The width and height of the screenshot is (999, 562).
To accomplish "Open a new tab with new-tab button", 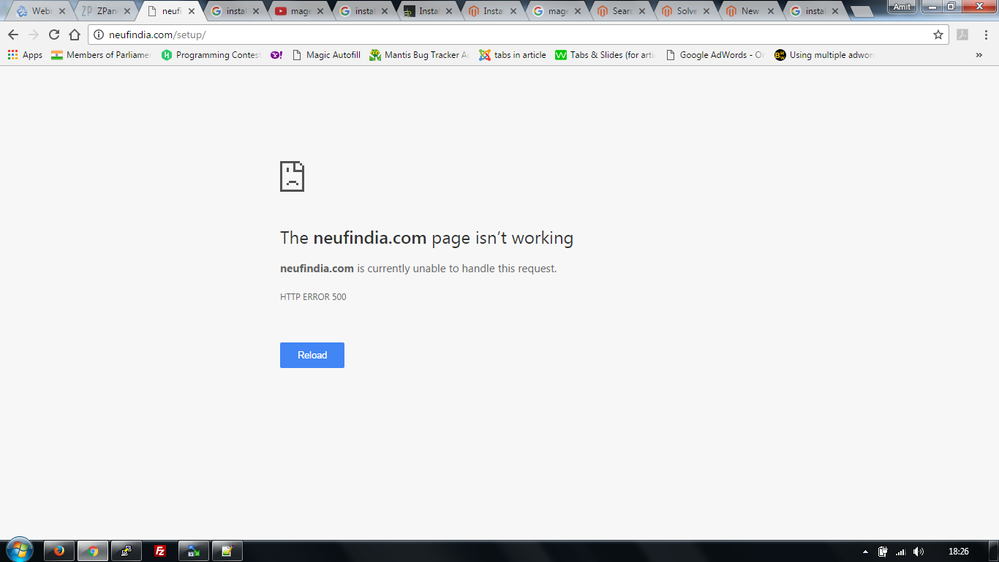I will coord(861,11).
